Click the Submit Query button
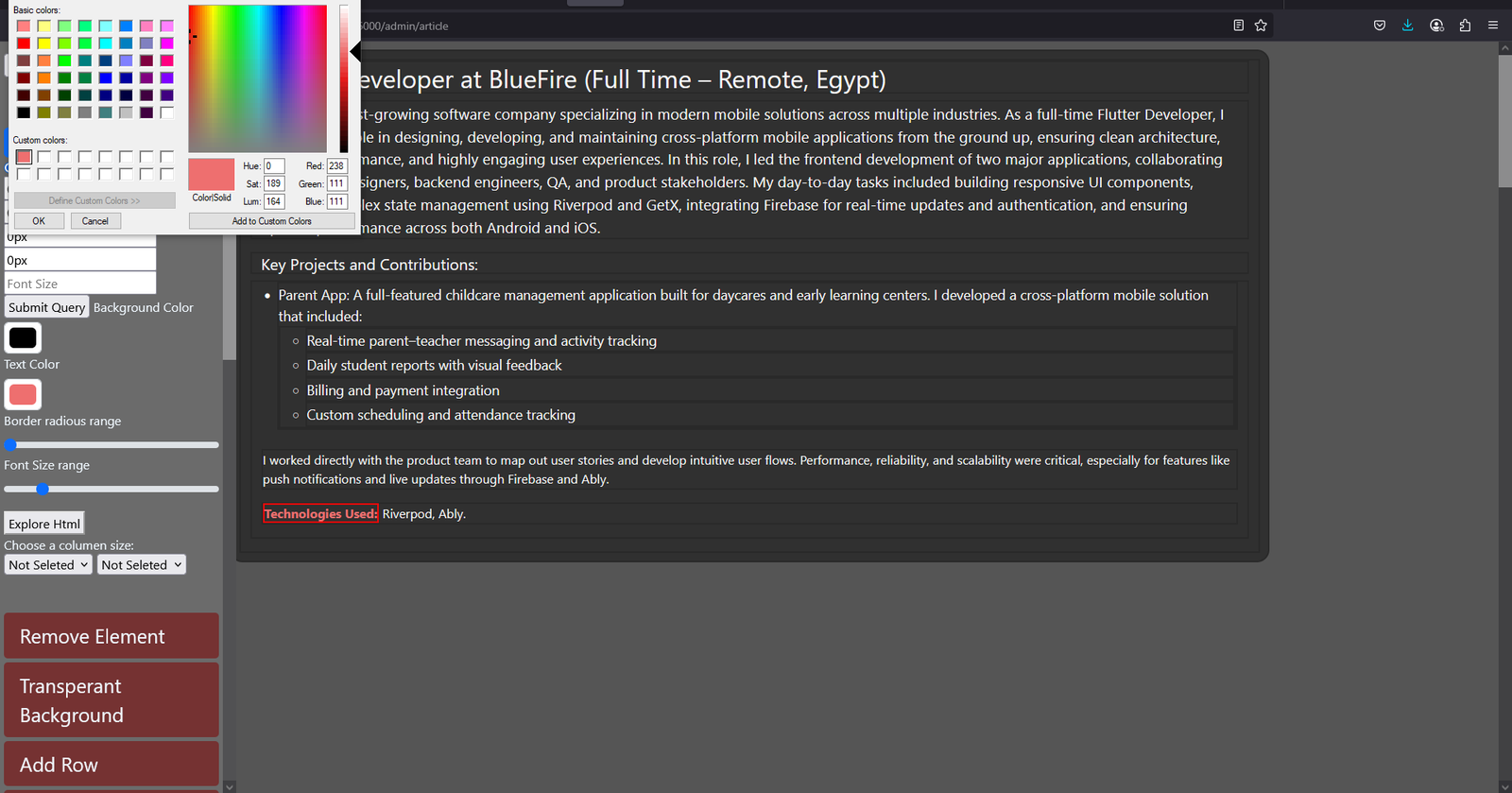1512x793 pixels. pos(46,307)
